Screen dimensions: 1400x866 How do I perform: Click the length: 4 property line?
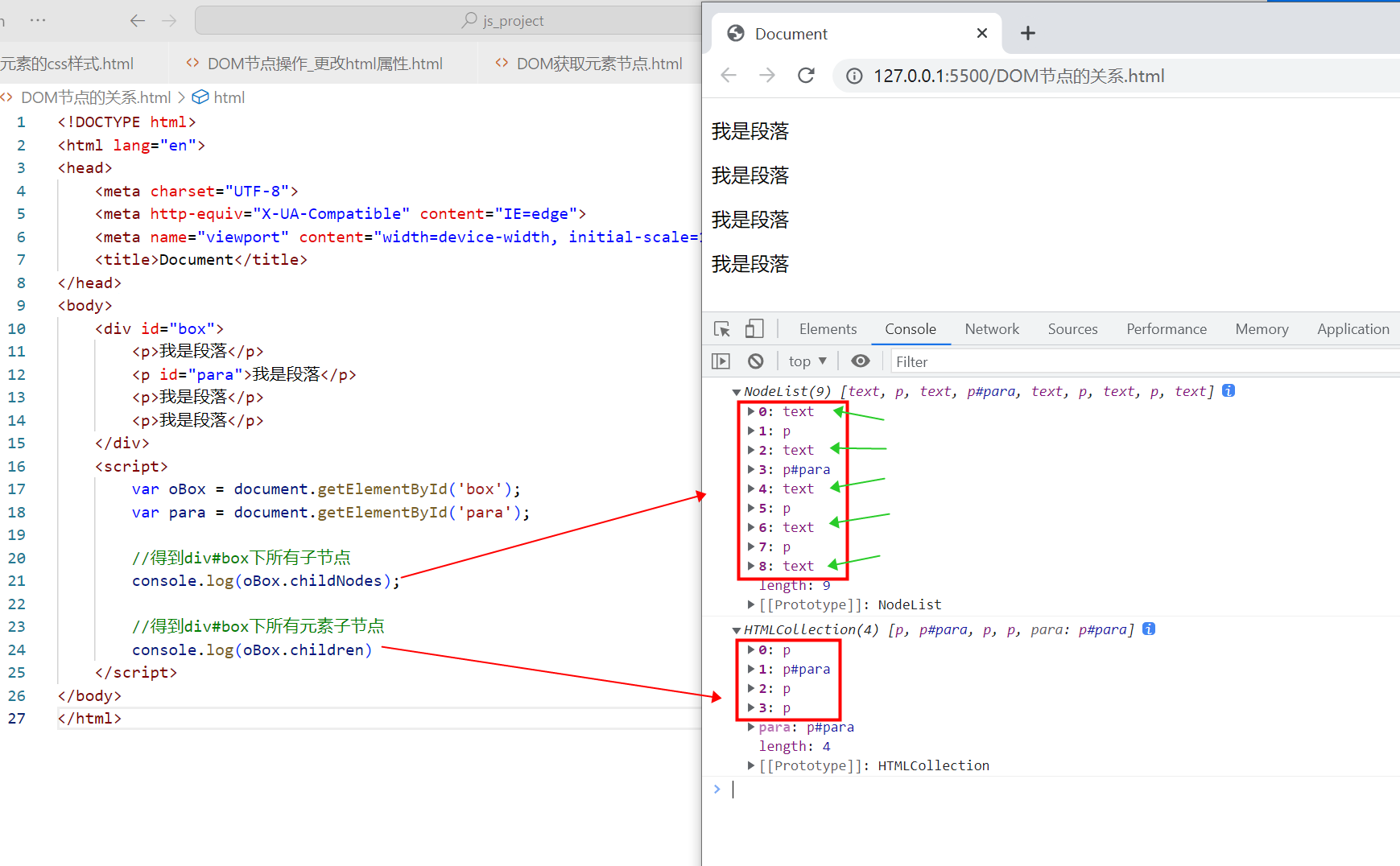(x=795, y=746)
